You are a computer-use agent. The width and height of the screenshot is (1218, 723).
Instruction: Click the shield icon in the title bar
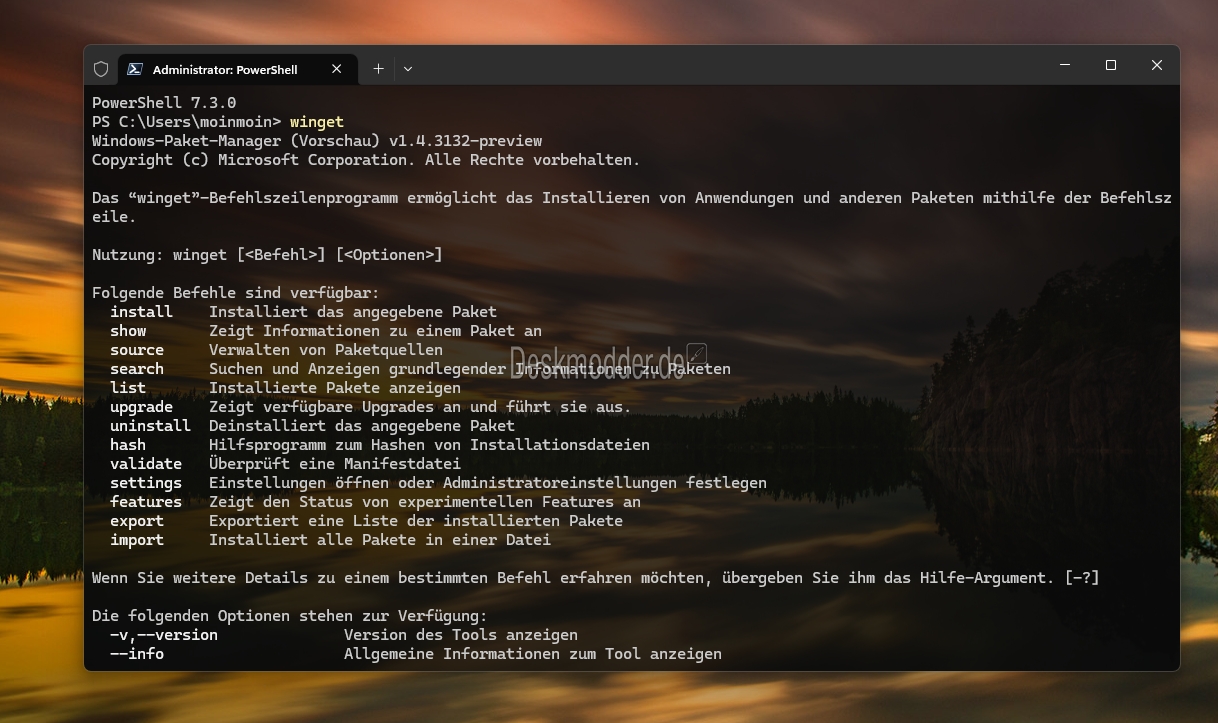(101, 69)
